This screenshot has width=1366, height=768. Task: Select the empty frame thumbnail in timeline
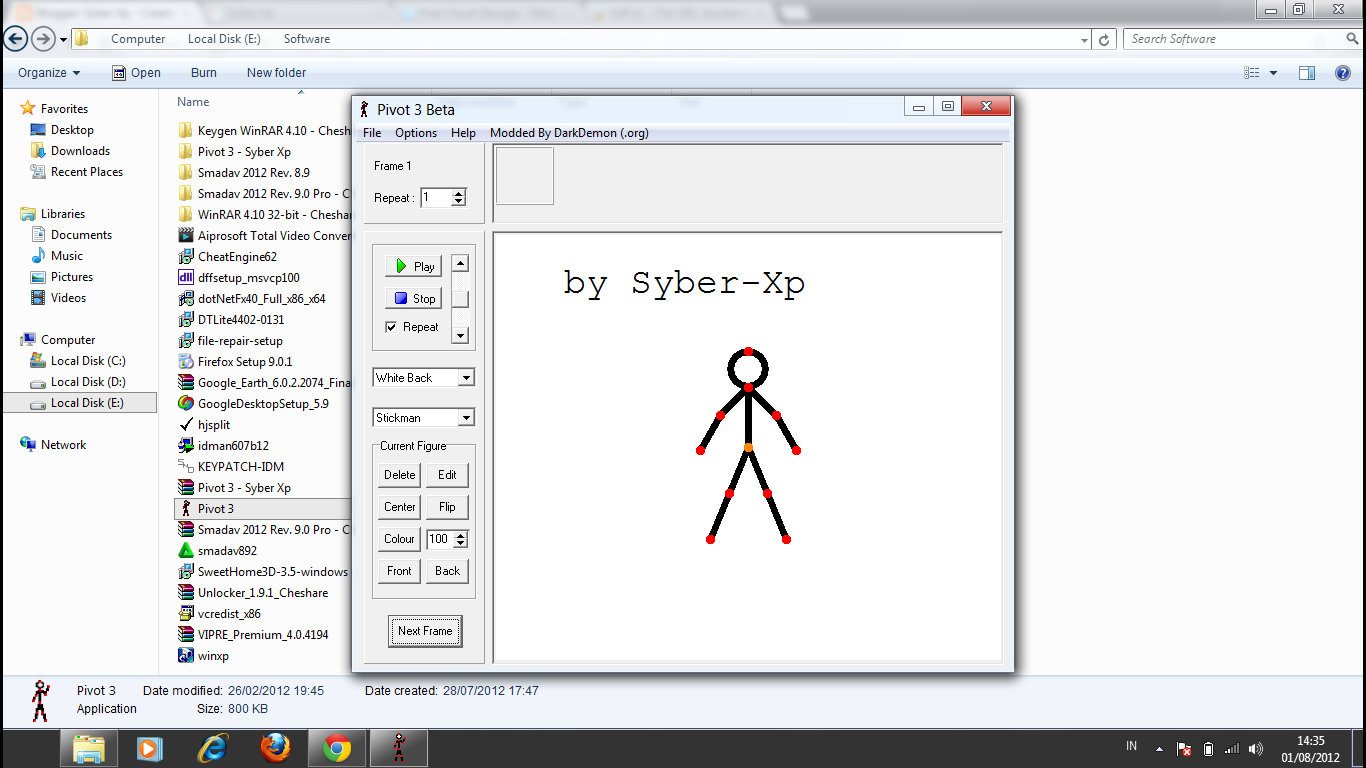click(525, 176)
